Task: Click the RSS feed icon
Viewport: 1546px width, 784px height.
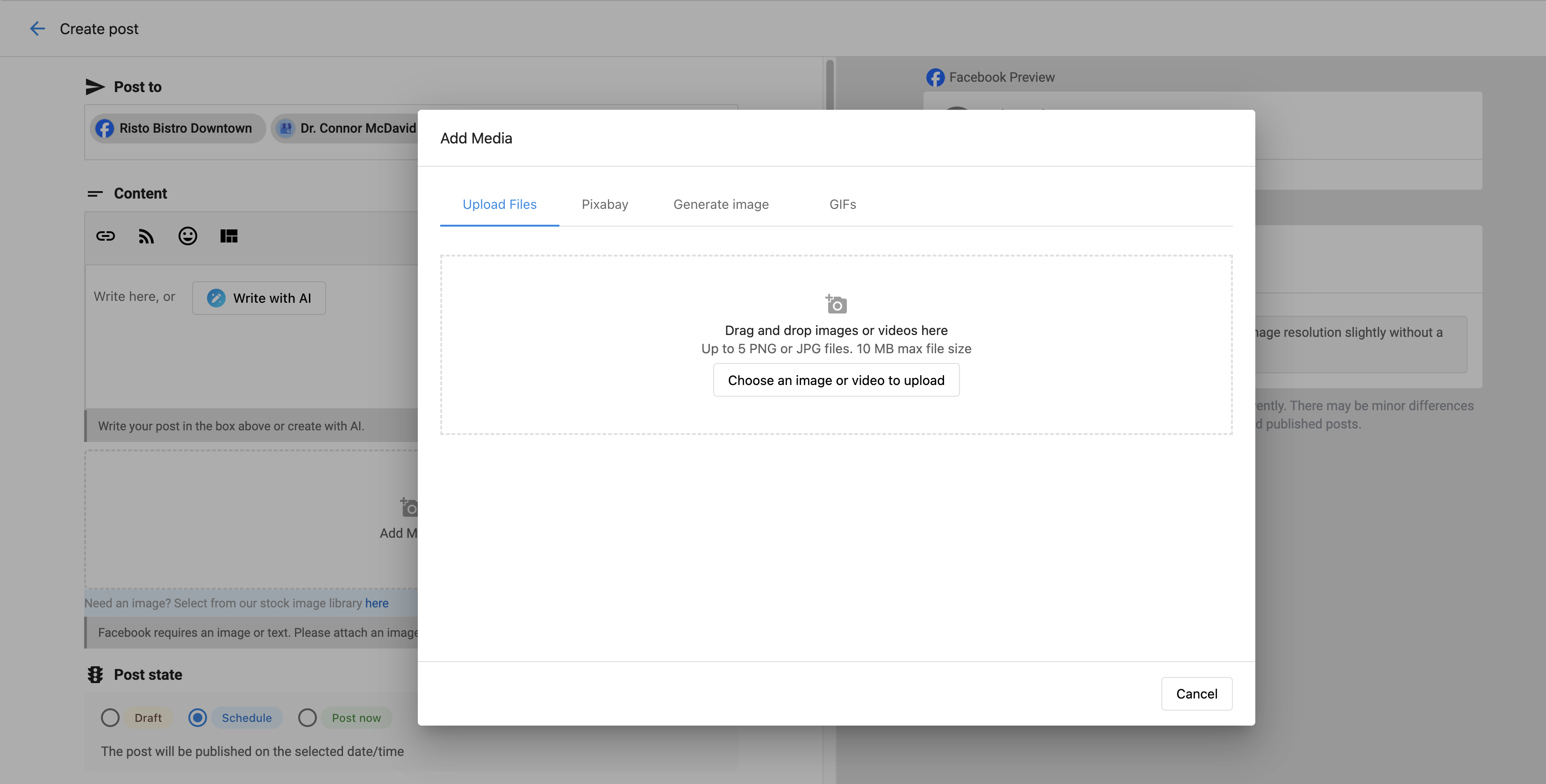Action: pos(146,236)
